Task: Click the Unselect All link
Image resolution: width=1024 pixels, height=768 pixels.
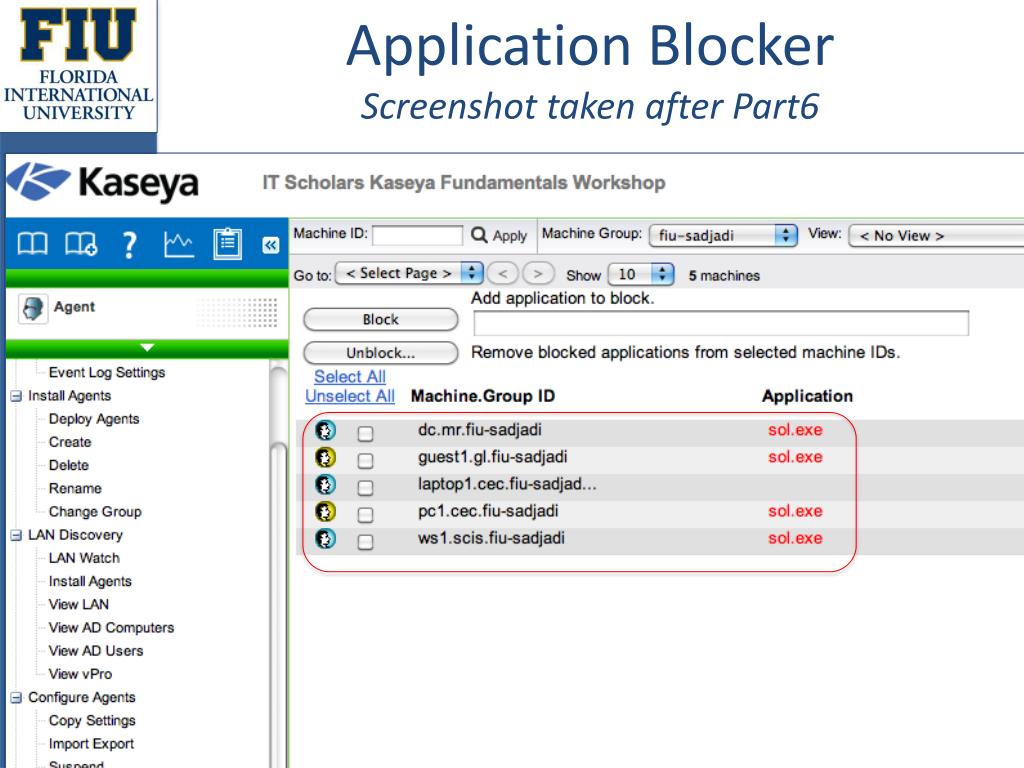Action: pos(350,396)
